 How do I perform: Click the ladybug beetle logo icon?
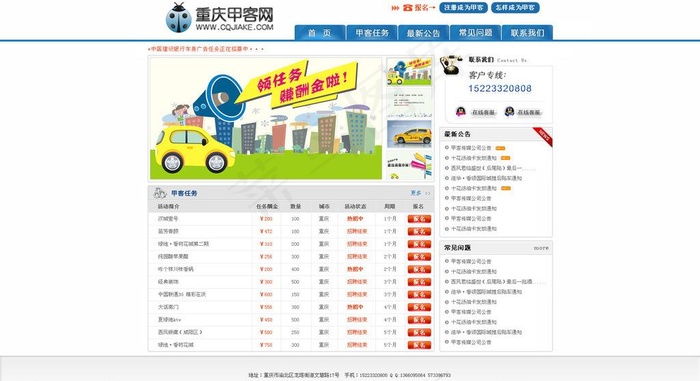point(179,18)
